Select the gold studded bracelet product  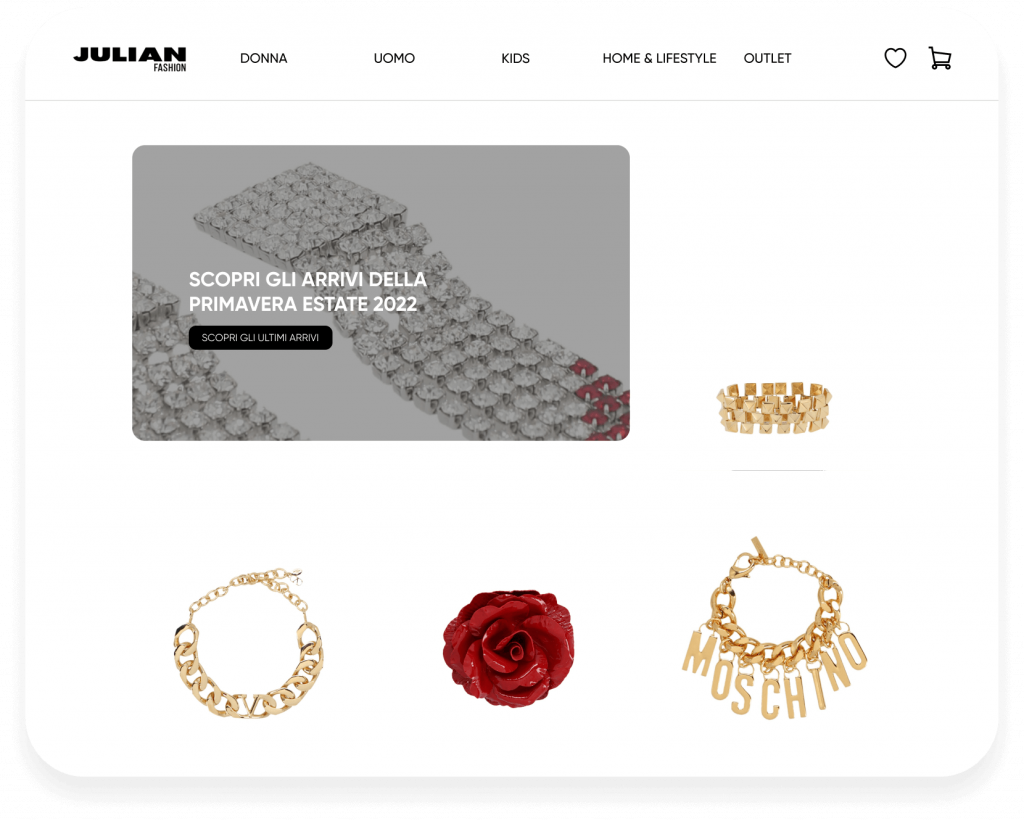[774, 408]
